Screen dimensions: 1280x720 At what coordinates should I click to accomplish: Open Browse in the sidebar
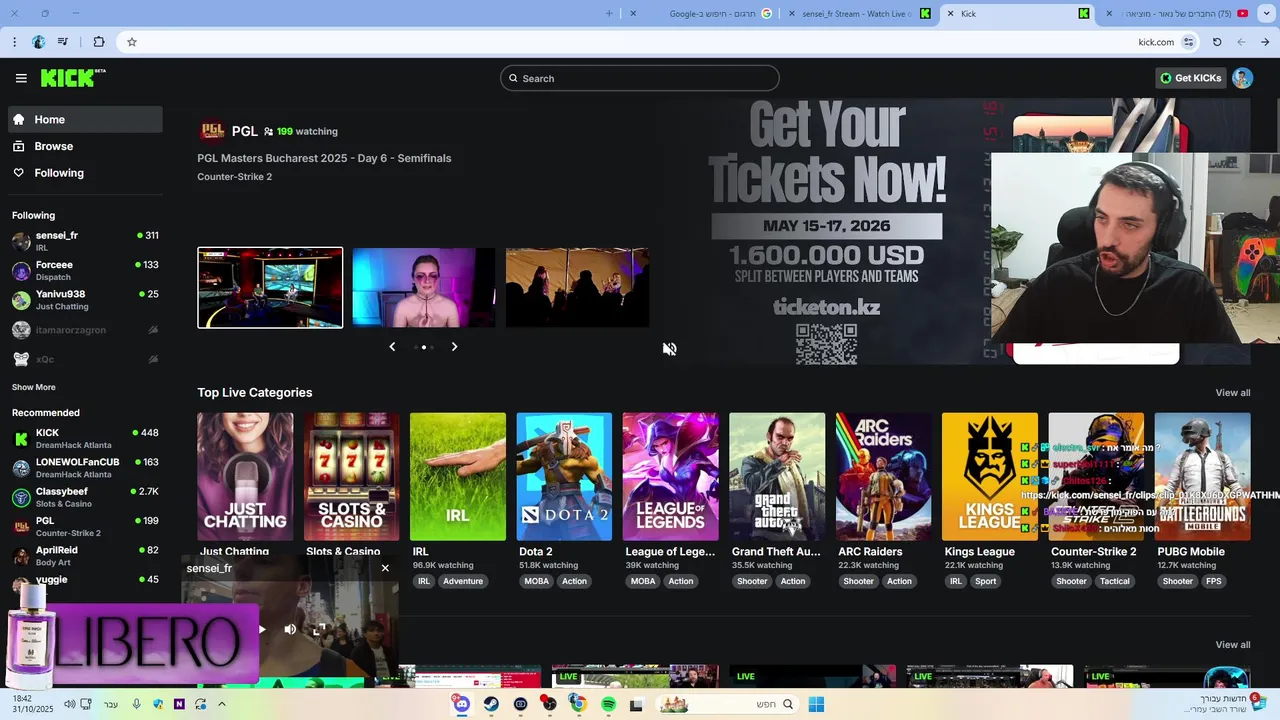tap(85, 146)
